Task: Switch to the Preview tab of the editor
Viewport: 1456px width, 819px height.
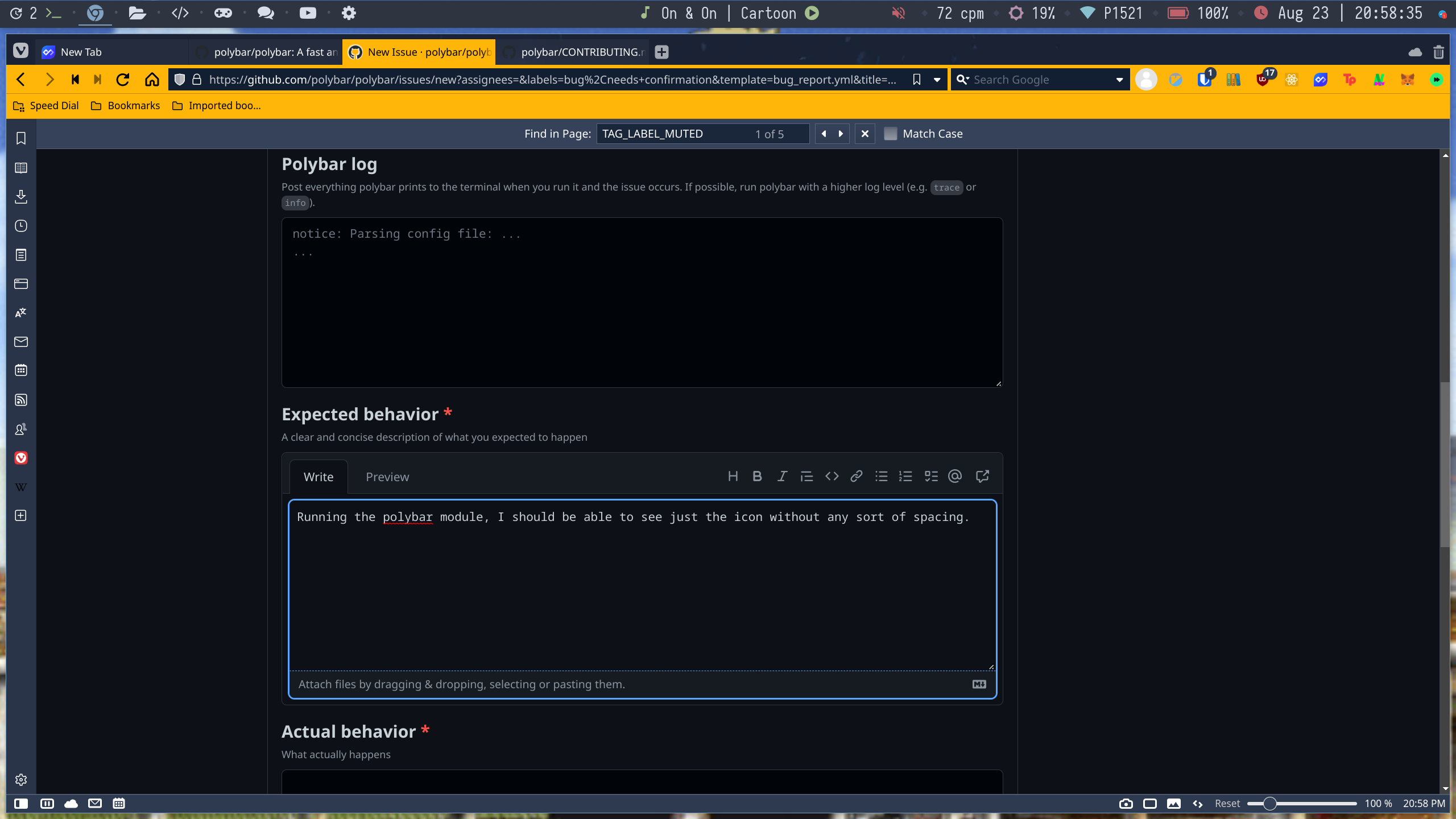Action: coord(387,477)
